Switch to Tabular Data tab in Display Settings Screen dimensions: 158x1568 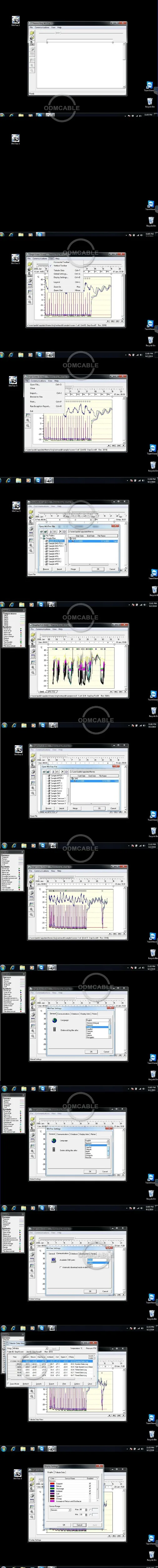click(60, 1472)
